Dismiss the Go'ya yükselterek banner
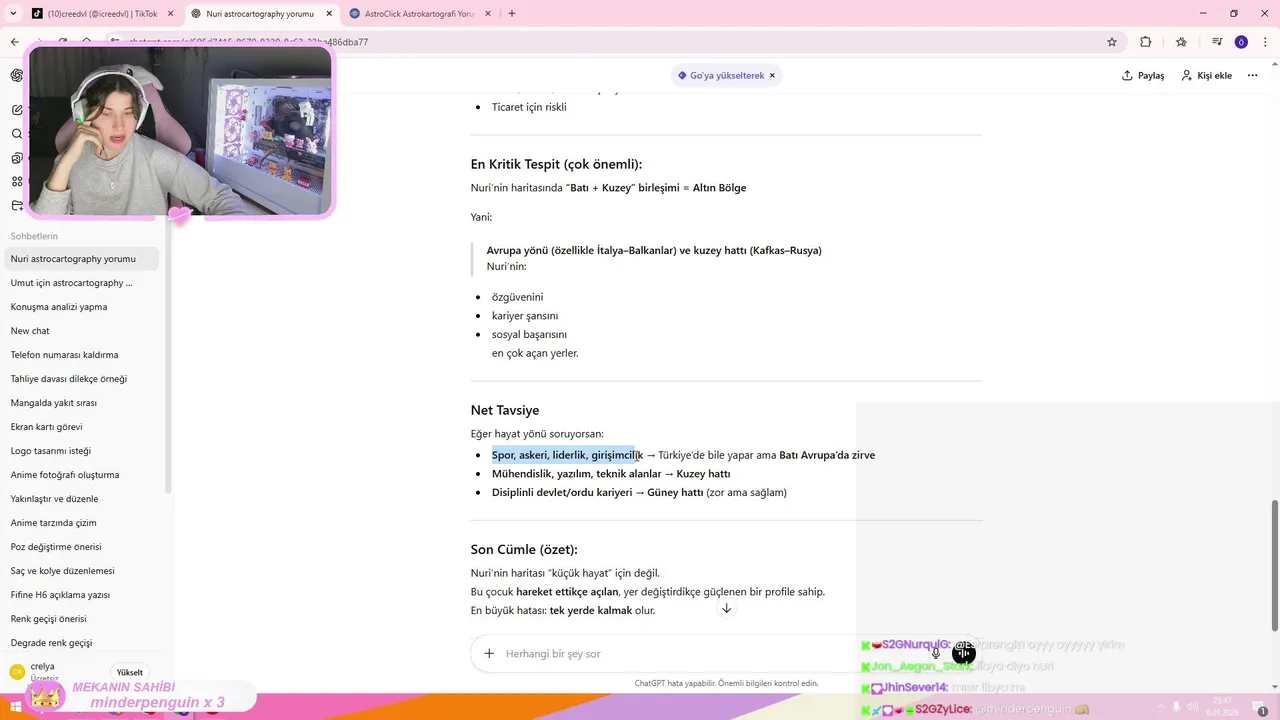Image resolution: width=1280 pixels, height=720 pixels. tap(772, 75)
